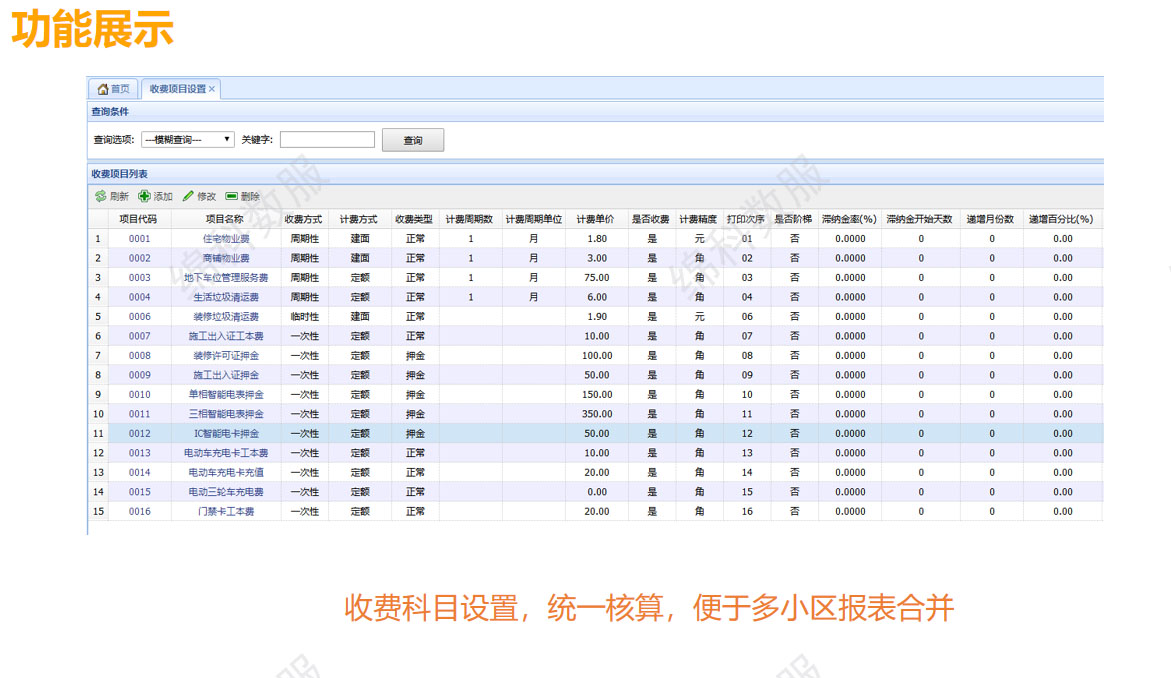Open the 首页 home tab
The image size is (1171, 678).
(114, 89)
